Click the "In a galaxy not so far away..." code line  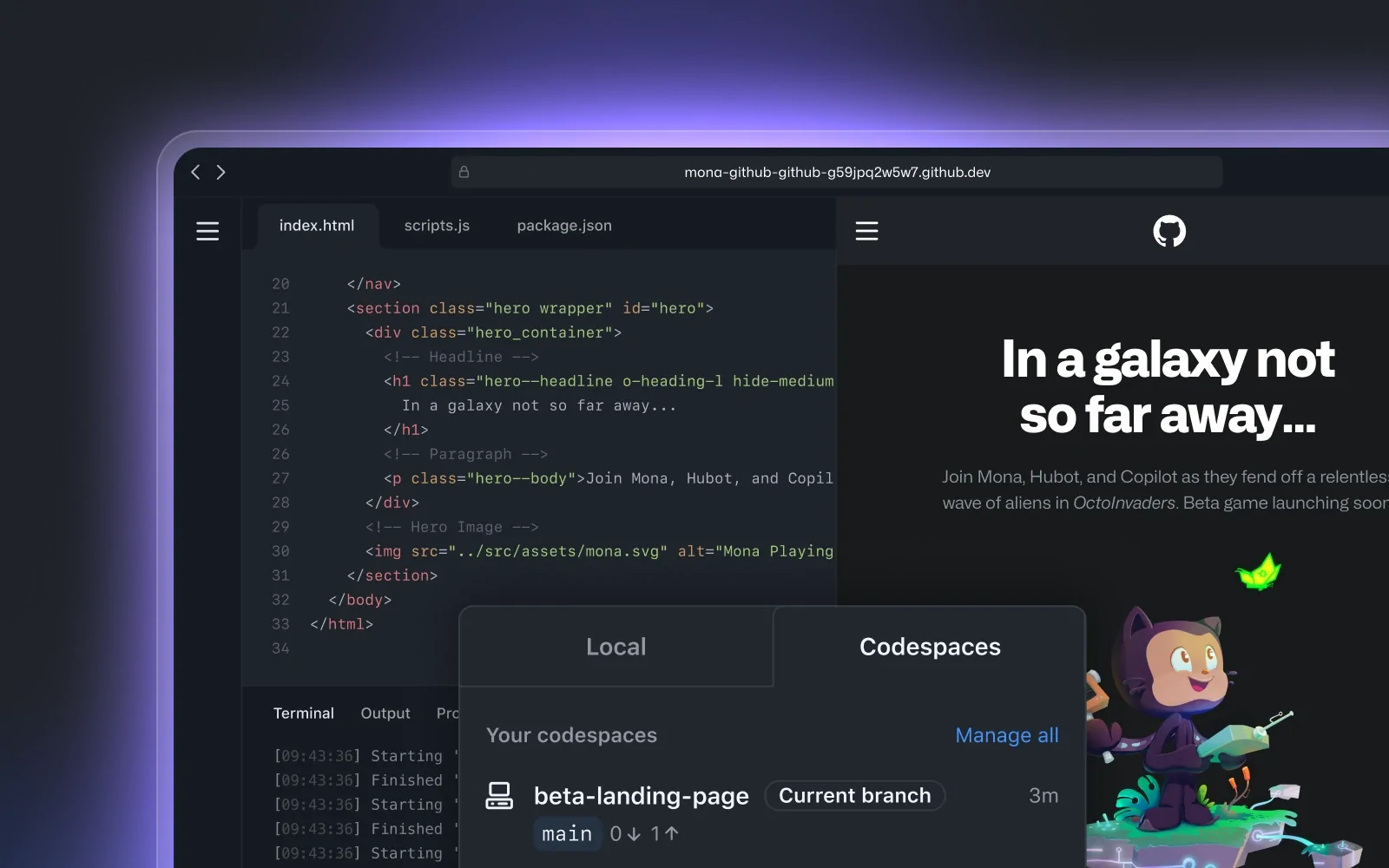click(x=538, y=405)
